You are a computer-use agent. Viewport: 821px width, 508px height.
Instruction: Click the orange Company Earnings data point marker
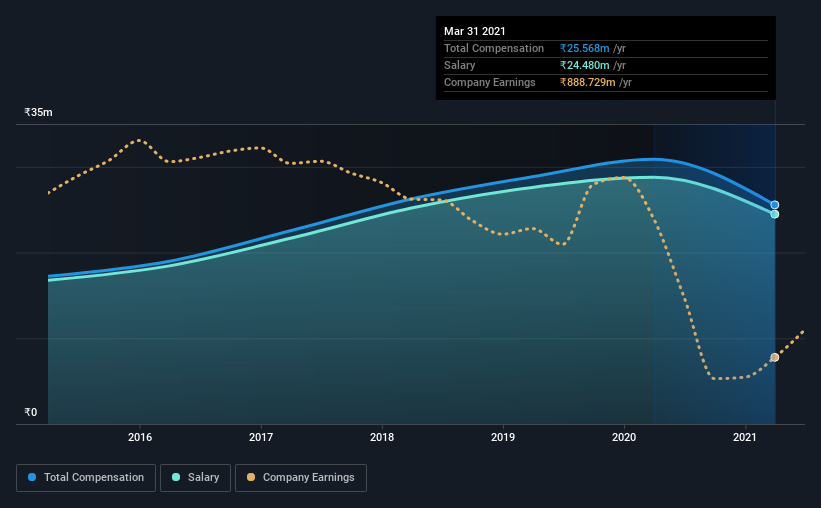[x=774, y=357]
